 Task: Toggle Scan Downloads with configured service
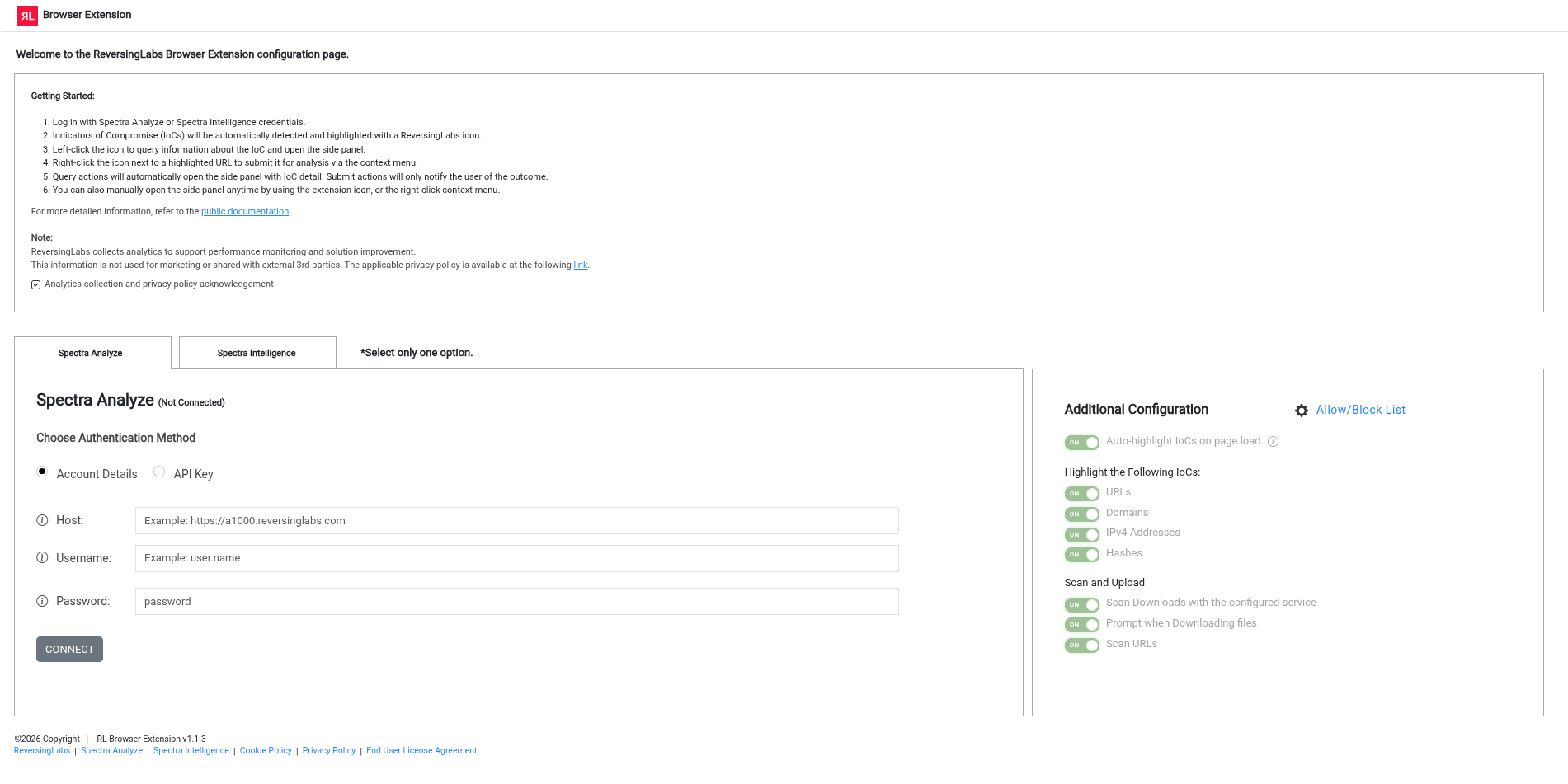(x=1082, y=605)
